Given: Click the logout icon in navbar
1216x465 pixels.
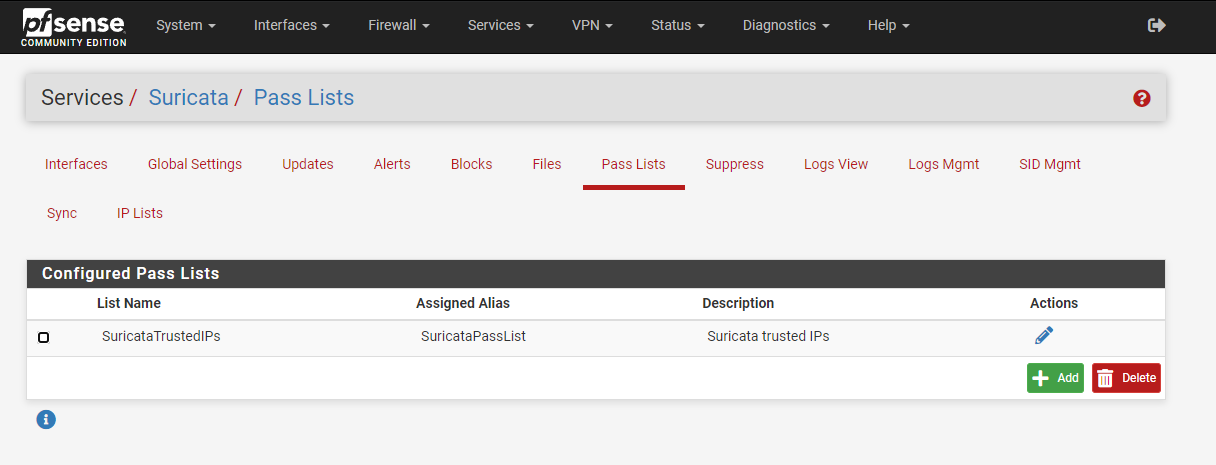Looking at the screenshot, I should point(1157,26).
